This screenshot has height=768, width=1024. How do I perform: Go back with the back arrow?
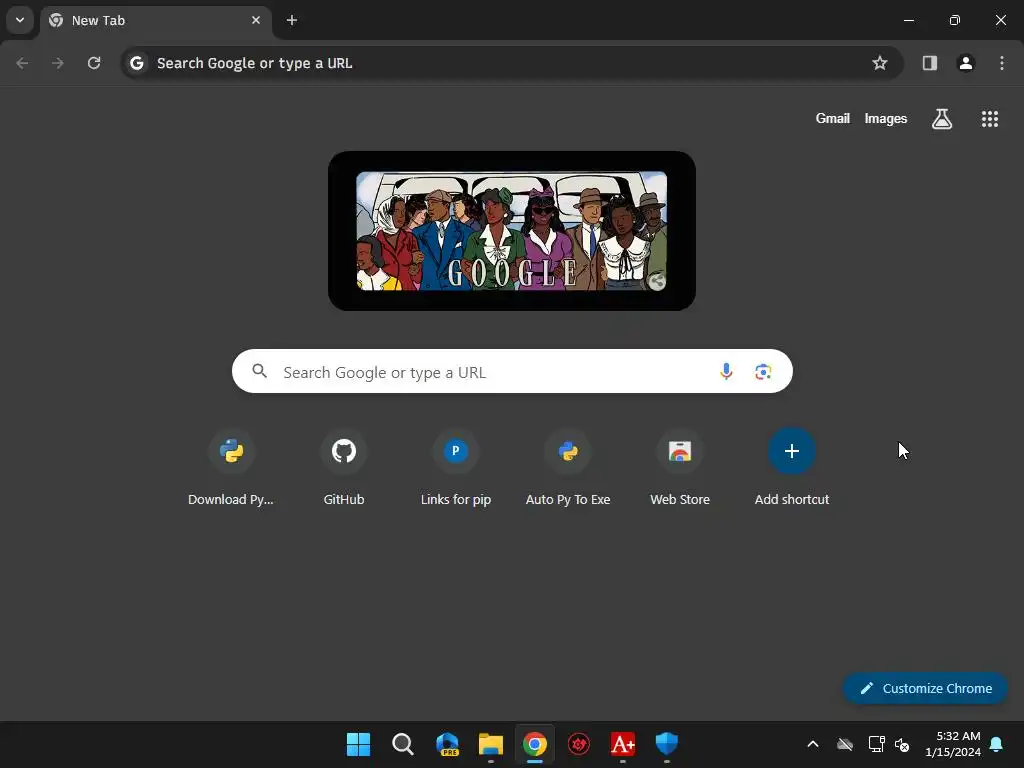coord(22,63)
